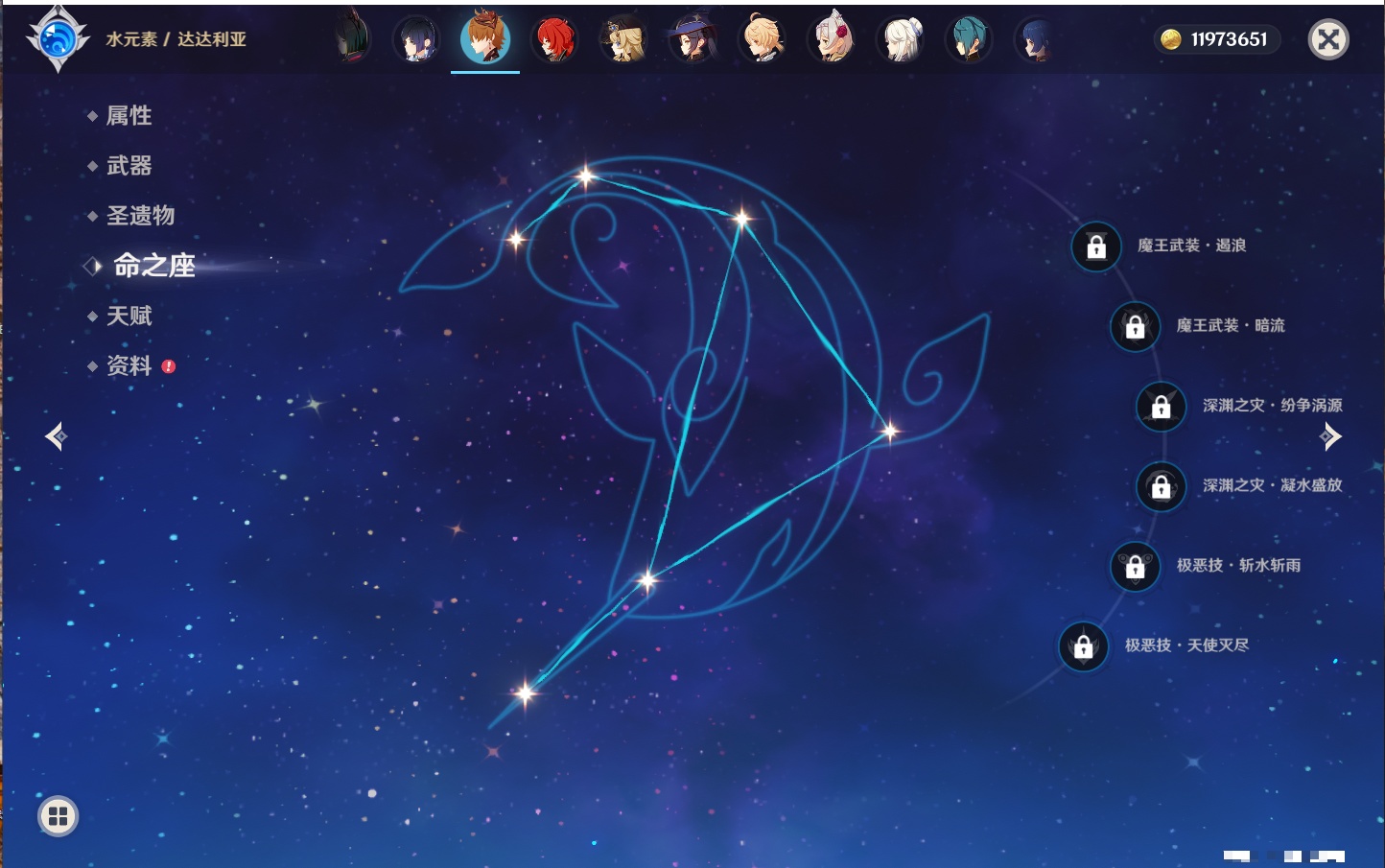The image size is (1385, 868).
Task: Open the 天赋 talents tab
Action: coord(129,316)
